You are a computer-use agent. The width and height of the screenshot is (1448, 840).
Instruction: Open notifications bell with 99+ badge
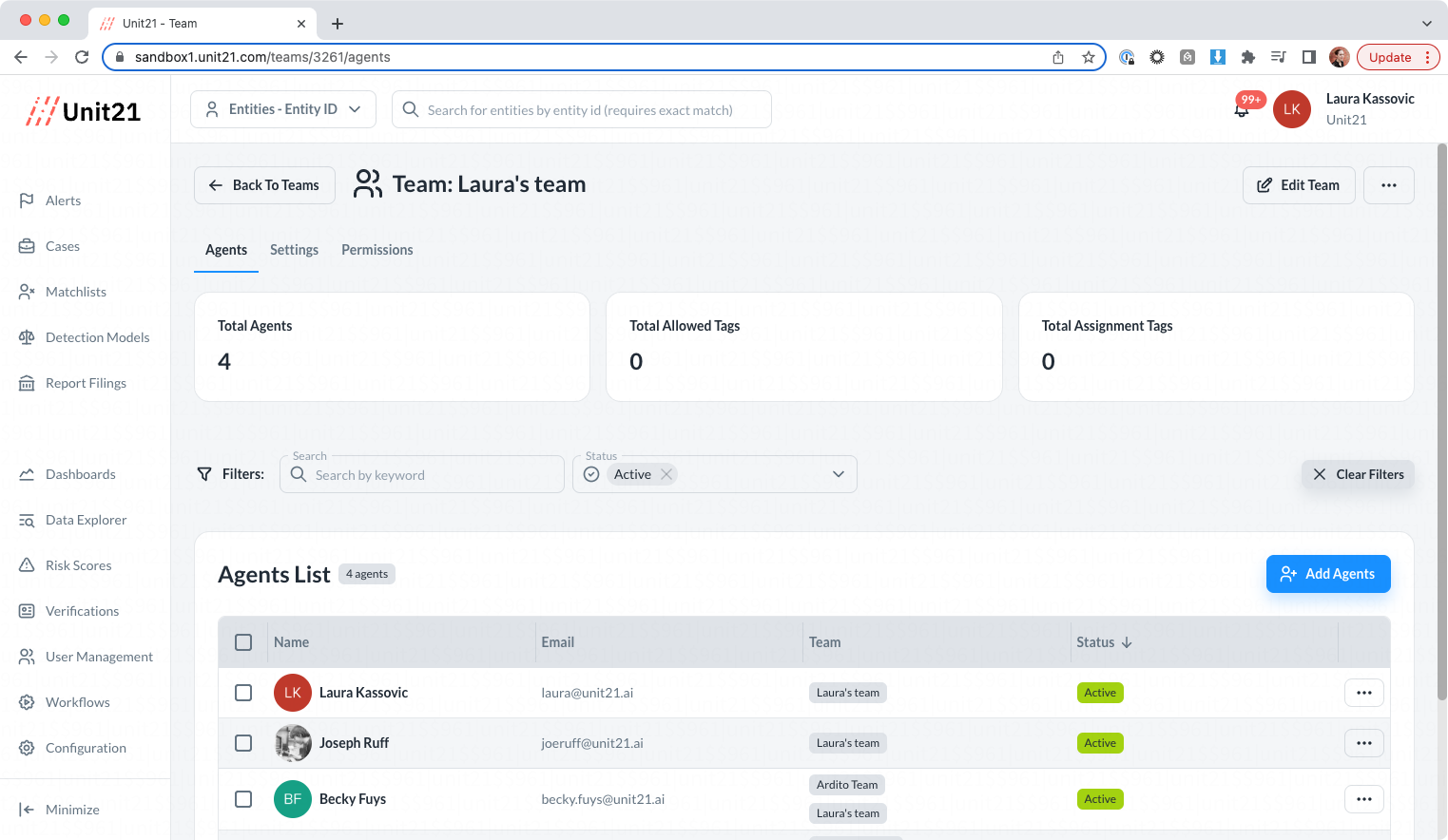click(1242, 109)
